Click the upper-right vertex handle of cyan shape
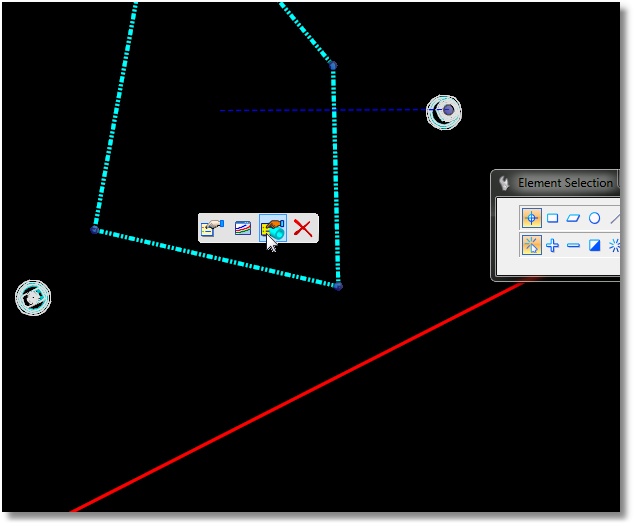The image size is (634, 526). (333, 65)
